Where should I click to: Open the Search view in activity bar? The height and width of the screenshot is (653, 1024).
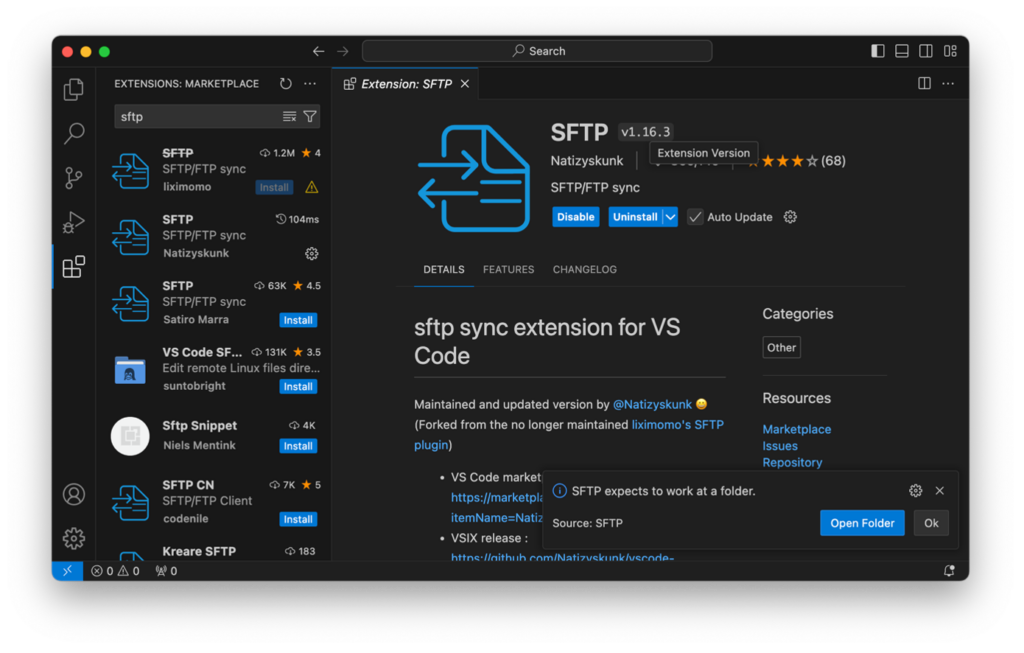74,133
